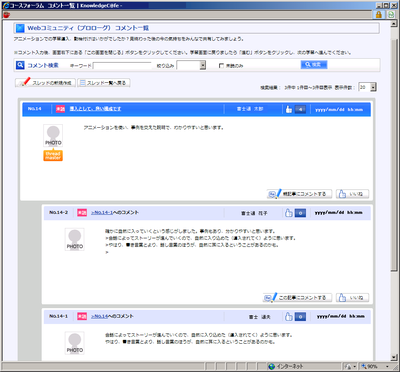
Task: Open the filter dropdown beside keyword field
Action: 203,65
